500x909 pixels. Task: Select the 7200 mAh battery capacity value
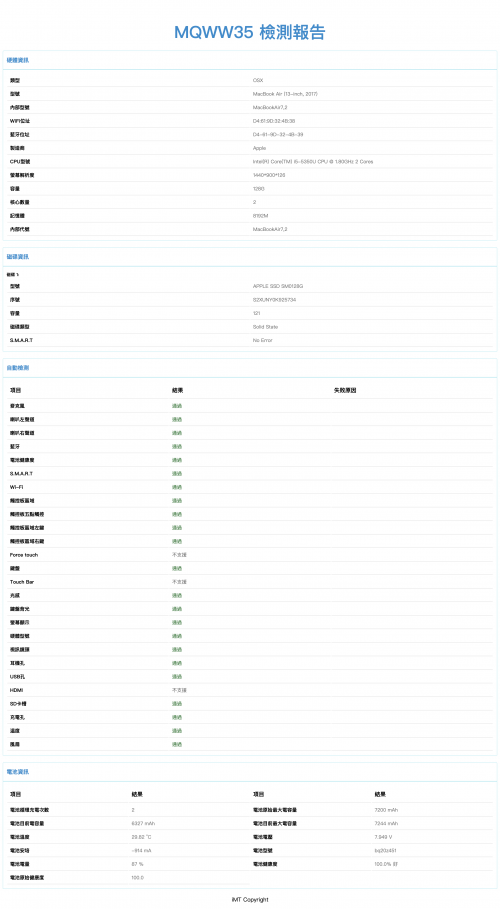click(386, 810)
